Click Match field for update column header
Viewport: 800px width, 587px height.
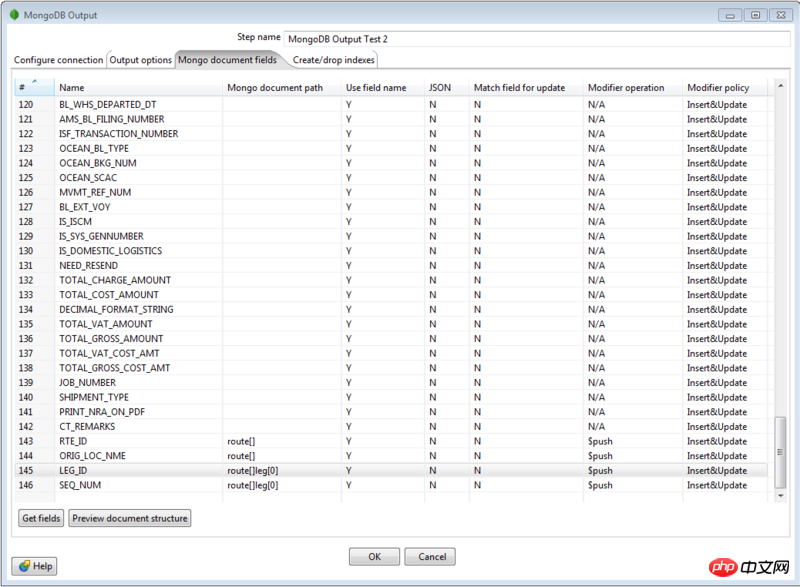(527, 87)
